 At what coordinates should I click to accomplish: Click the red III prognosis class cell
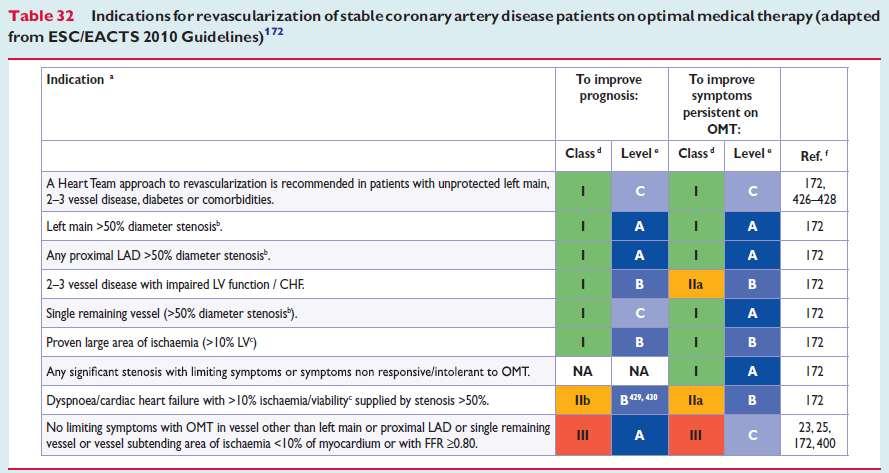(583, 435)
